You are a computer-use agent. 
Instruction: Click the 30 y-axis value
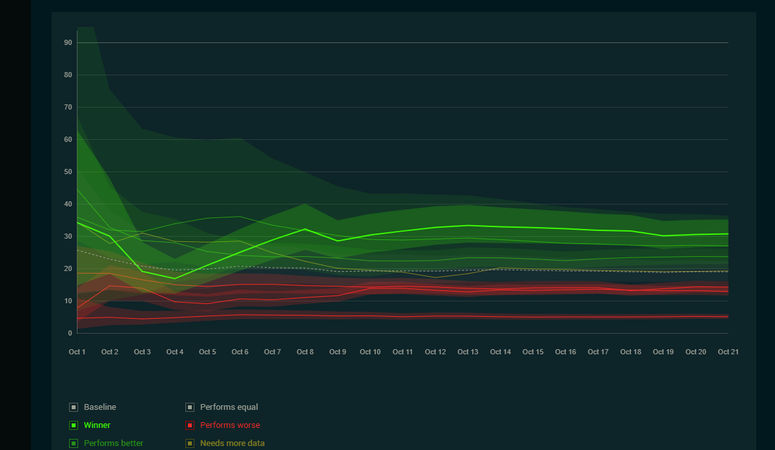coord(68,236)
